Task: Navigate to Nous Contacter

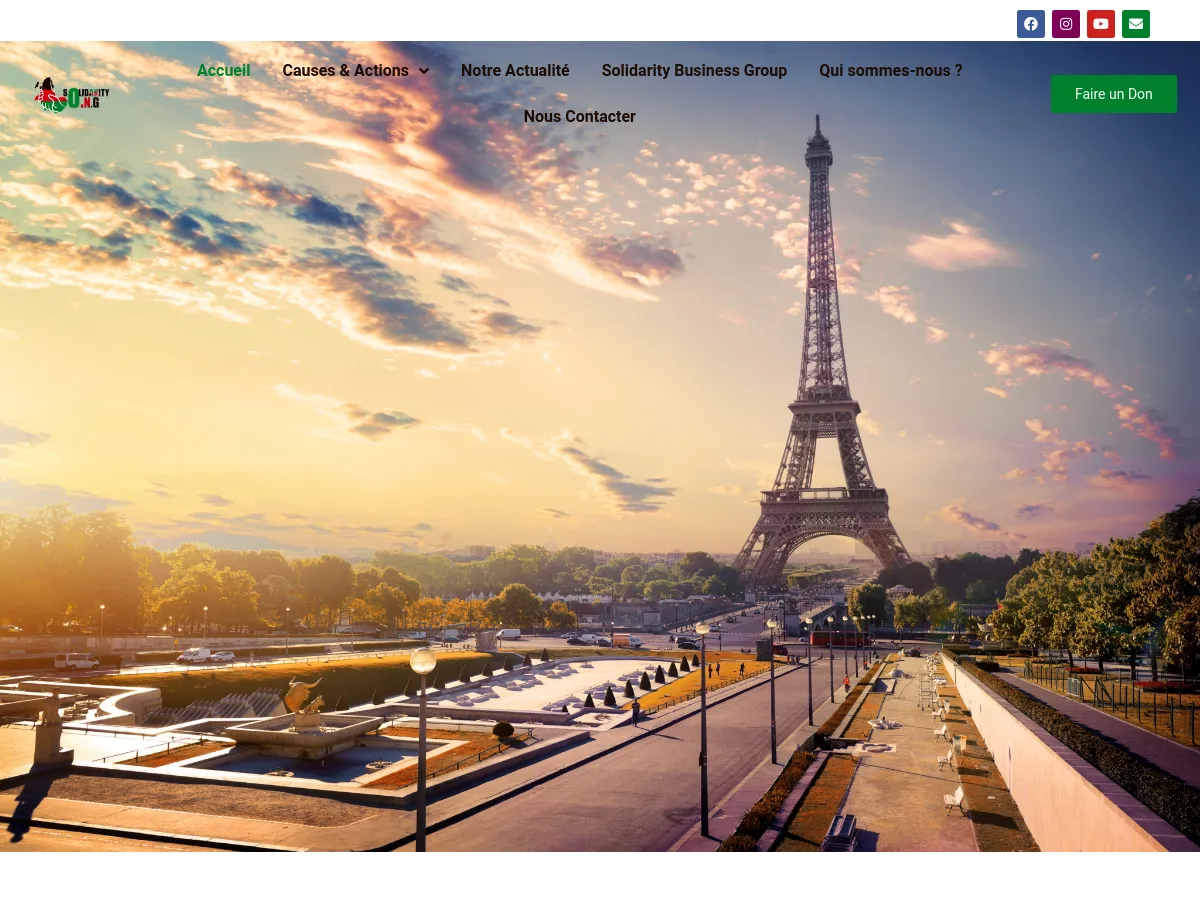Action: (x=579, y=117)
